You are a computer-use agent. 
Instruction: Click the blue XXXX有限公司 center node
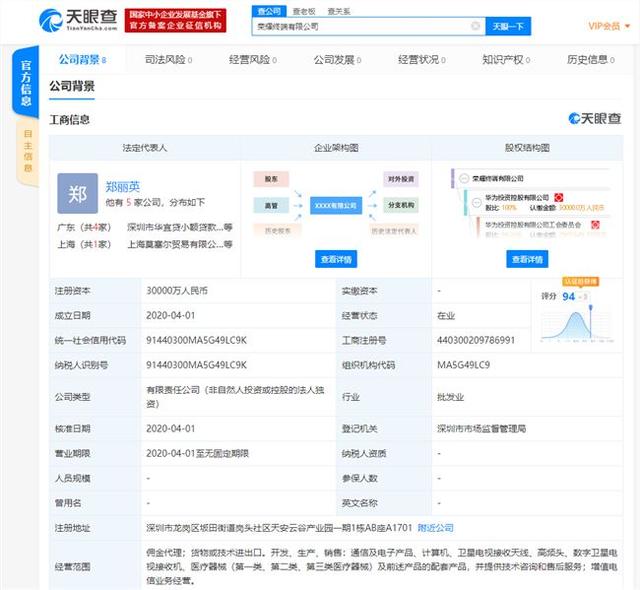[x=336, y=205]
